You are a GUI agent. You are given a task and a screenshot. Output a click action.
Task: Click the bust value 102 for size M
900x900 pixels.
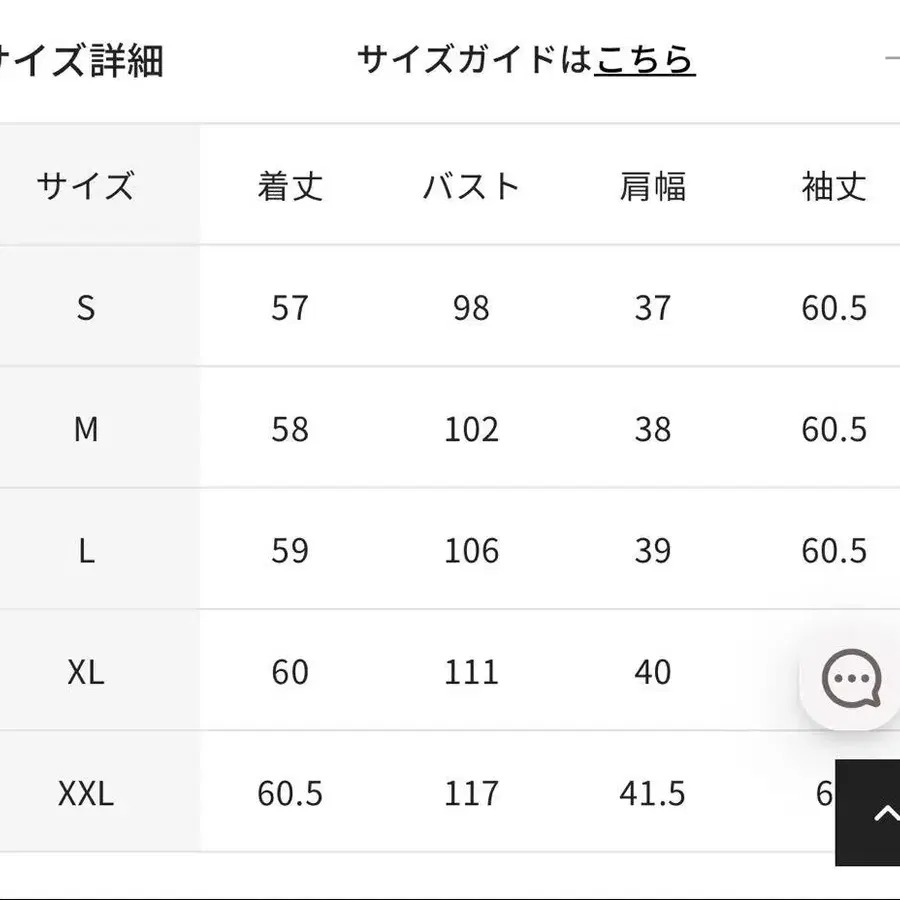coord(469,429)
